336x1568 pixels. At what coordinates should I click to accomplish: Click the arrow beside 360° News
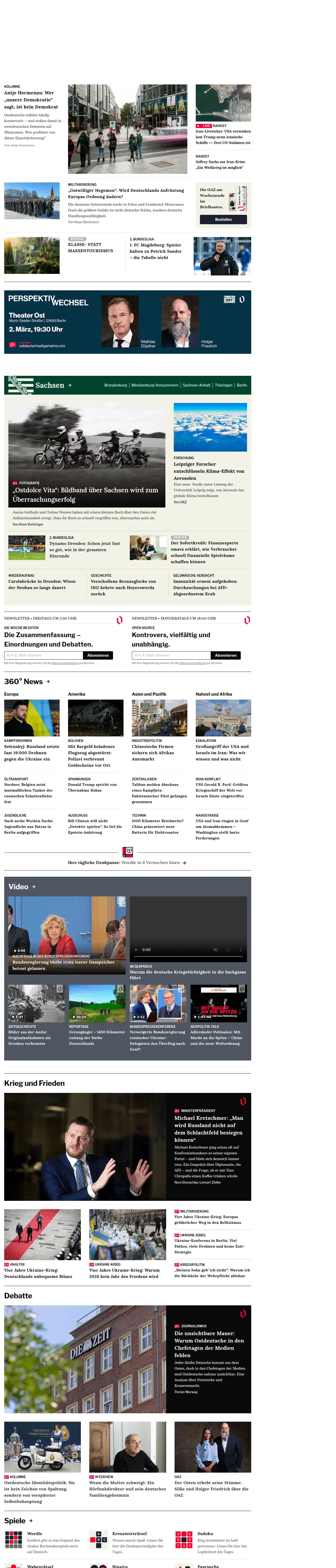coord(48,682)
